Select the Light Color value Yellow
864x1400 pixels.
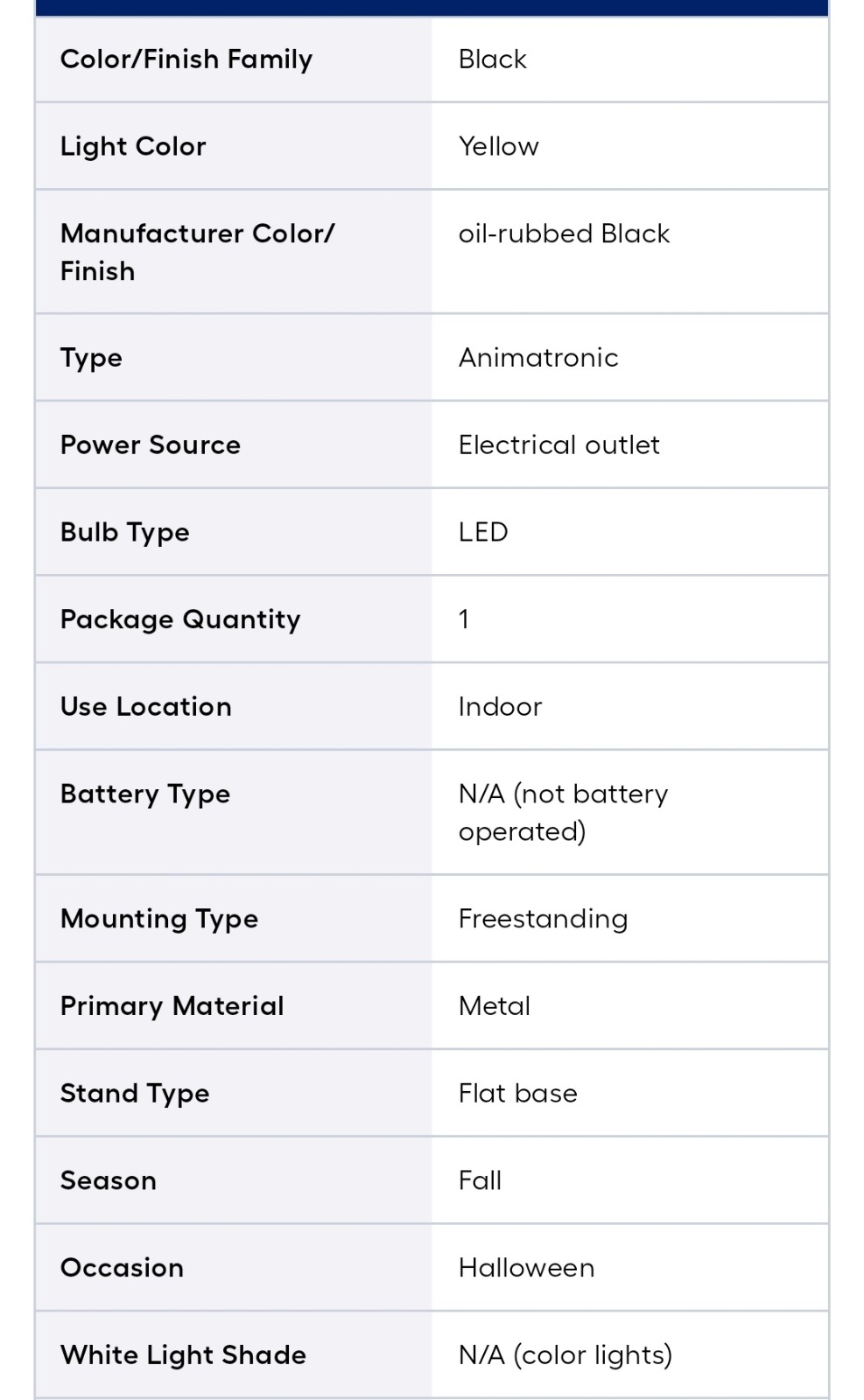pos(498,146)
